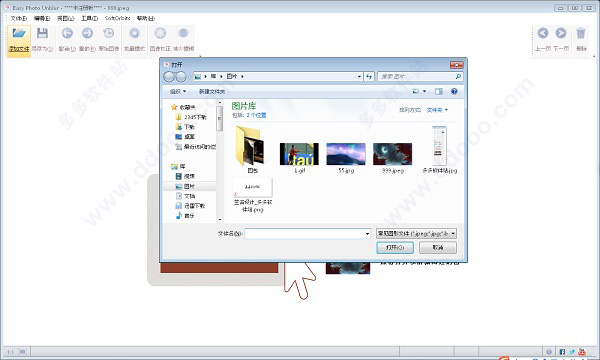Select Videos library in navigation pane

tap(185, 176)
